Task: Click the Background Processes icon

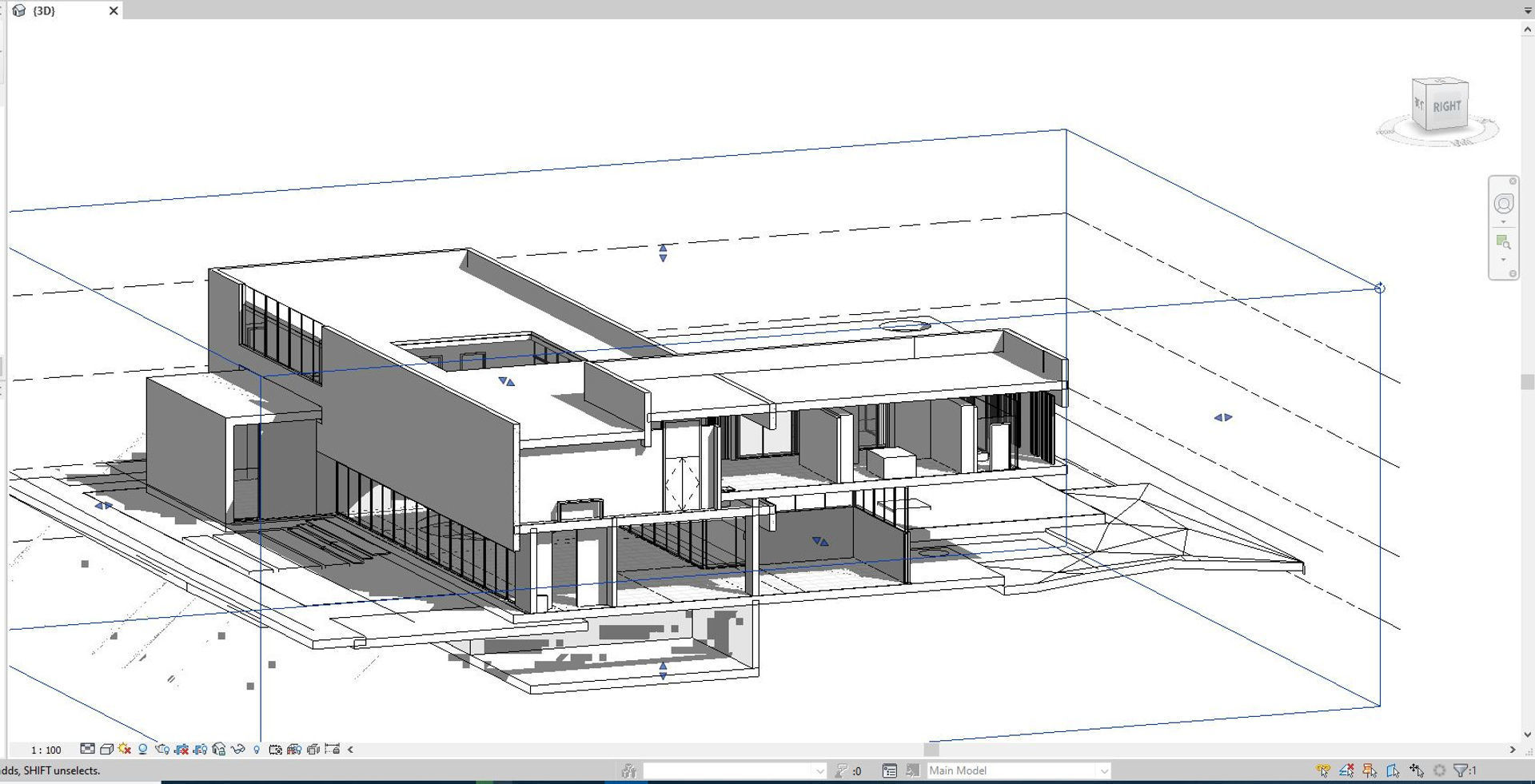Action: (1439, 770)
